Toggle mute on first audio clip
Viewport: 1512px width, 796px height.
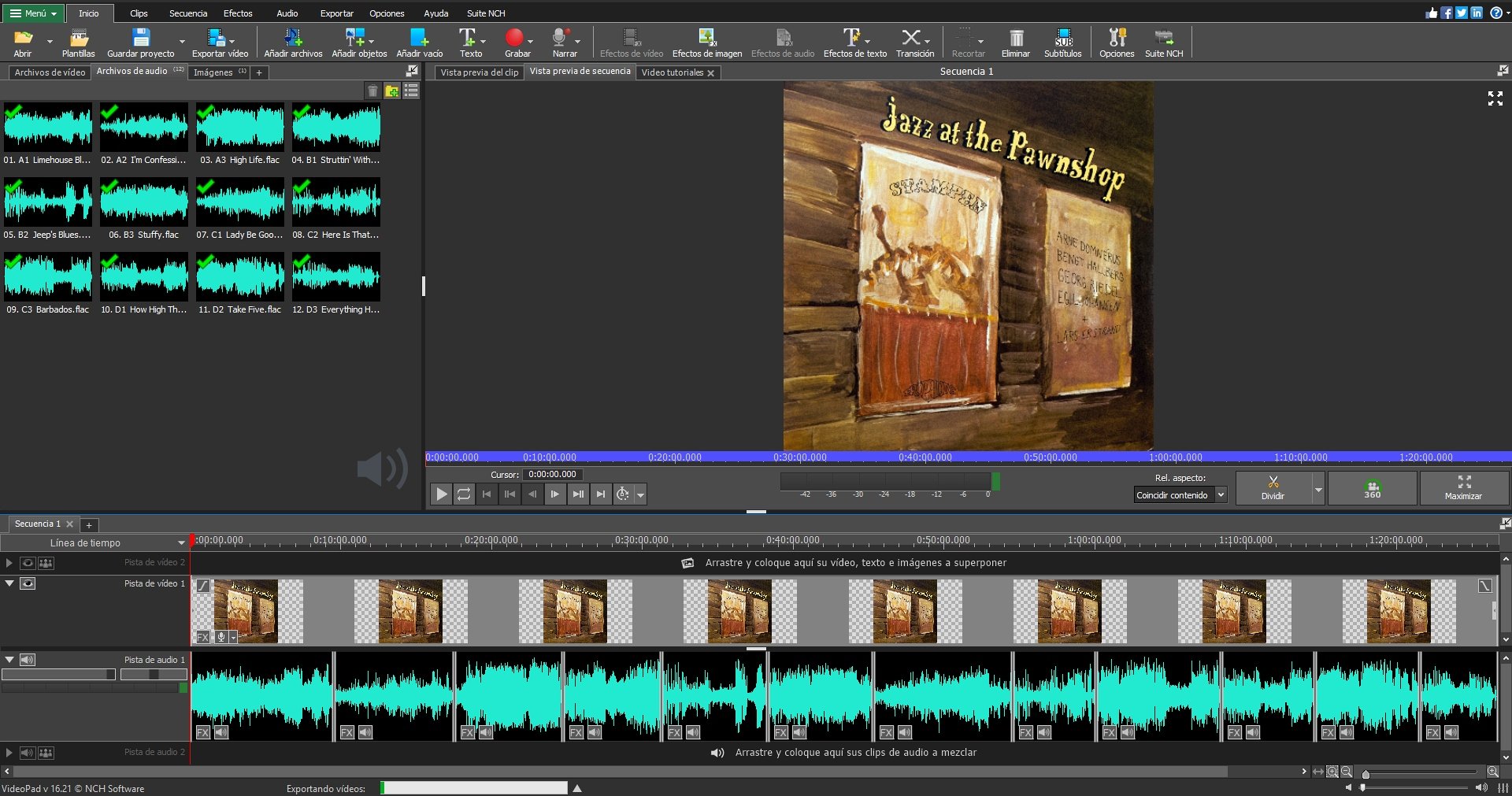[221, 732]
